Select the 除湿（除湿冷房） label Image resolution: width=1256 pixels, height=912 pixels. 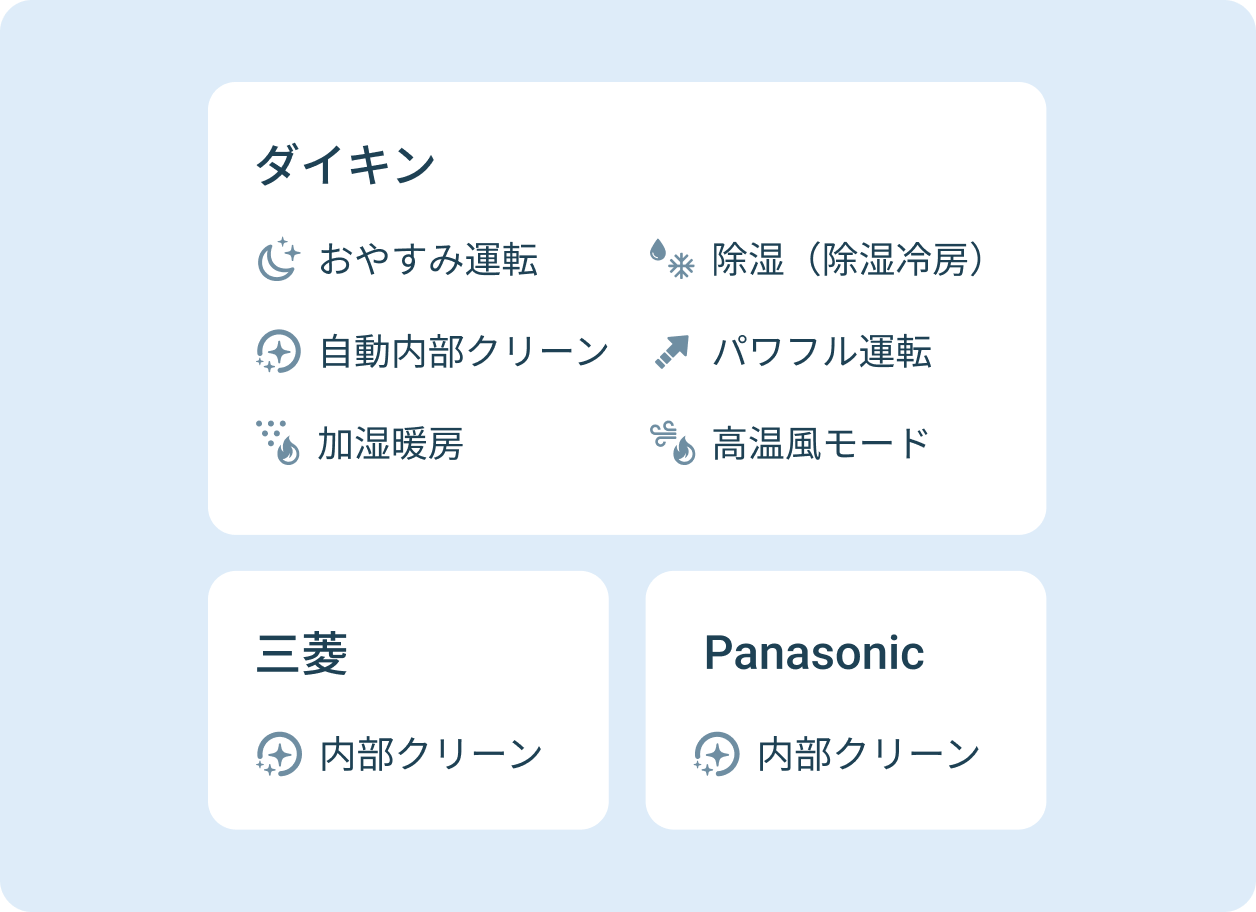click(x=849, y=260)
